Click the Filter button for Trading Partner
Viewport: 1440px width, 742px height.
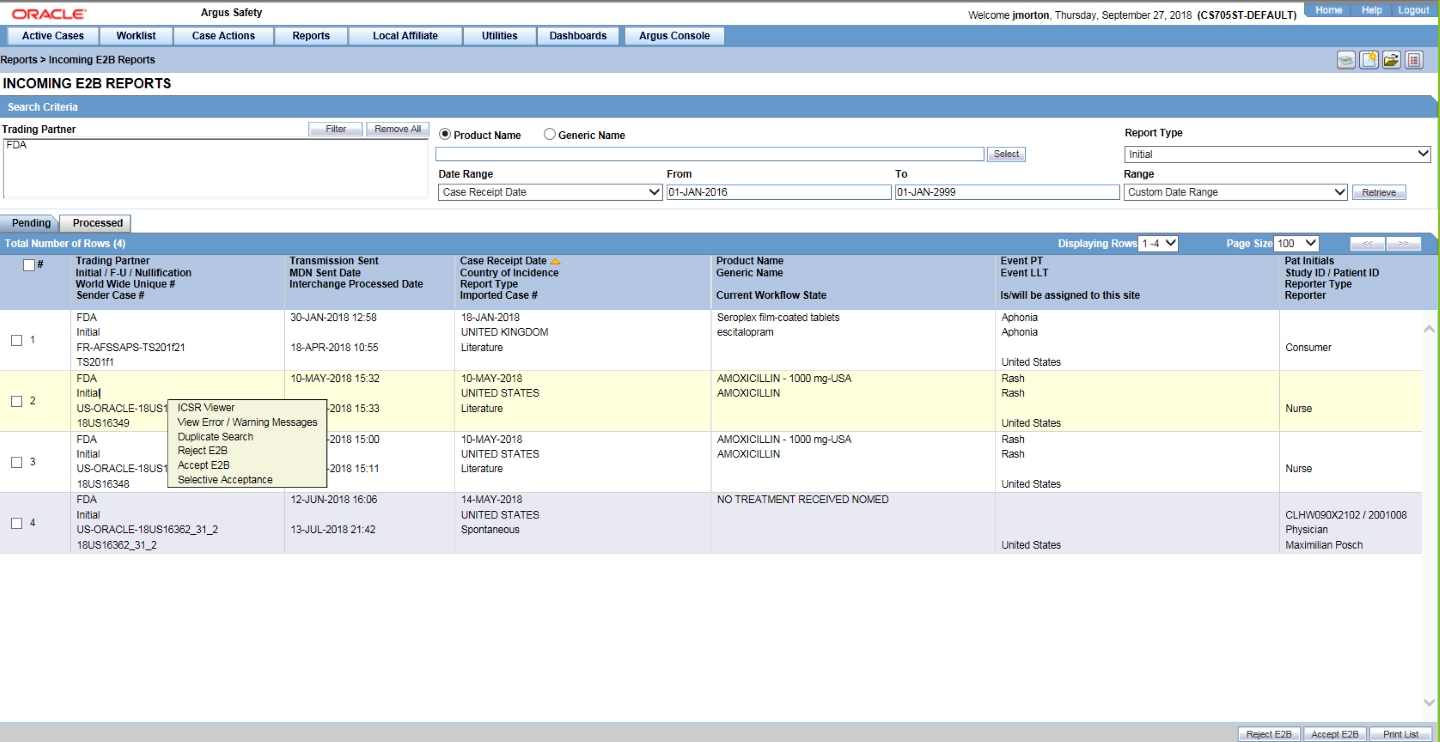pyautogui.click(x=336, y=129)
